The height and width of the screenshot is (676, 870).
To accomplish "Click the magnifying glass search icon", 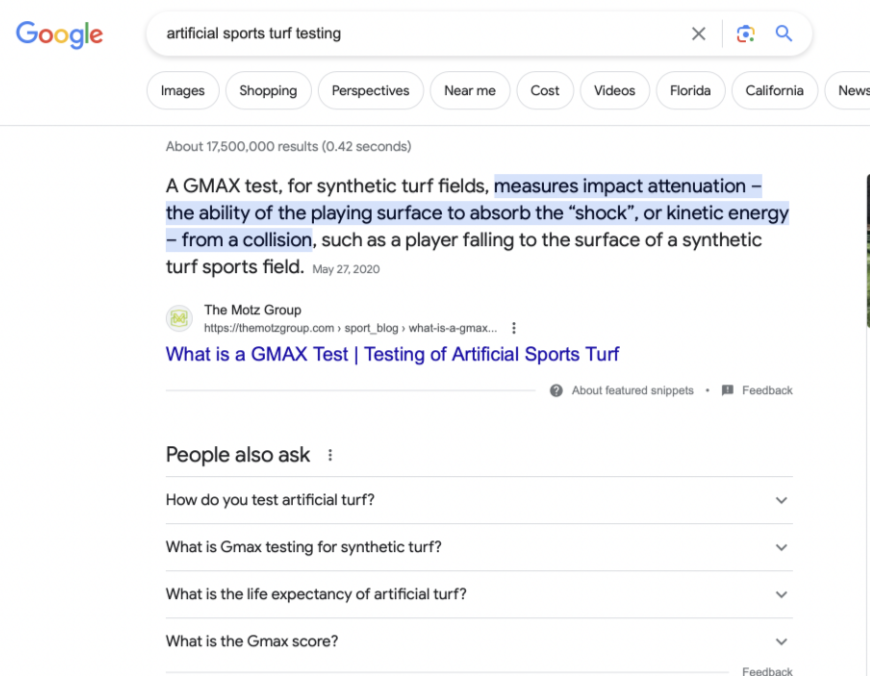I will pos(783,34).
